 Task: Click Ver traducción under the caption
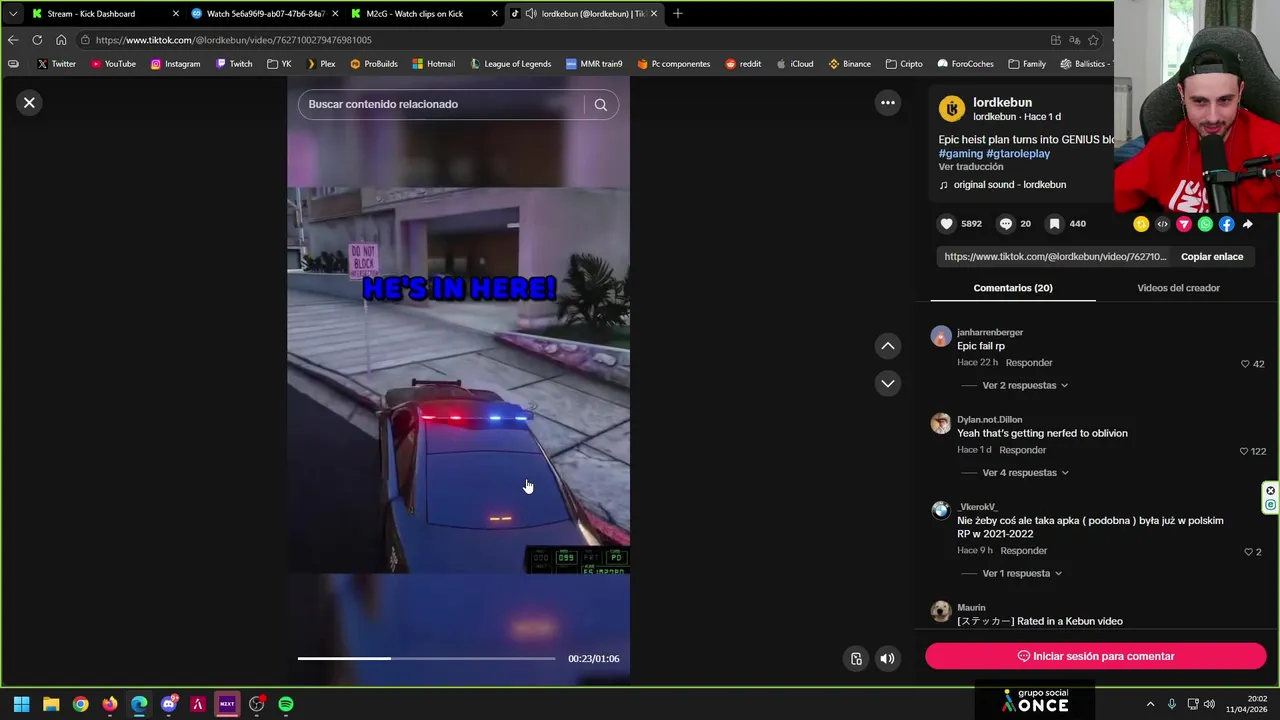point(970,167)
